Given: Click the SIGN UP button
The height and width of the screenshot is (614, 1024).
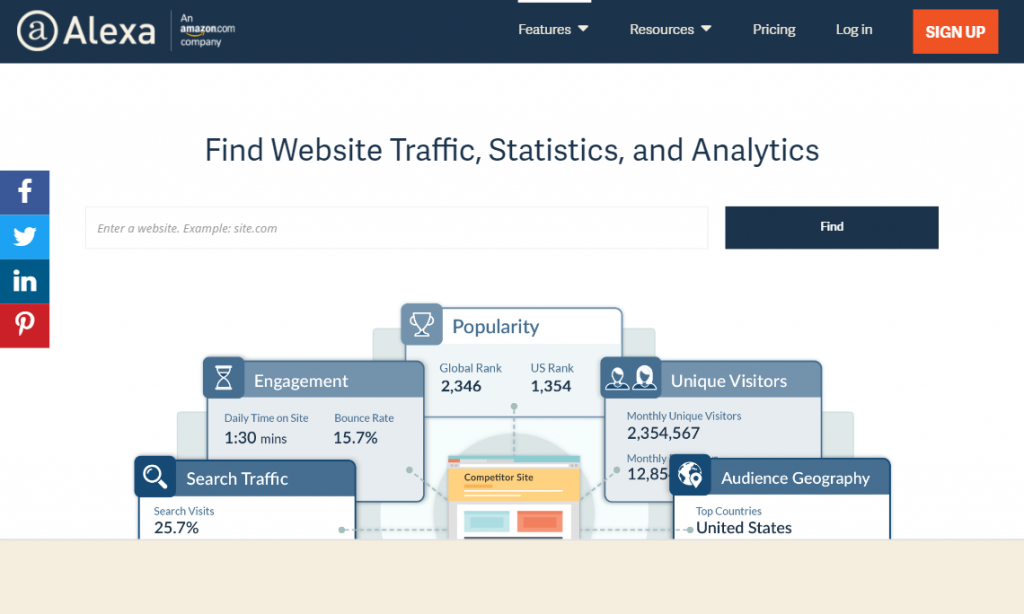Looking at the screenshot, I should coord(955,31).
